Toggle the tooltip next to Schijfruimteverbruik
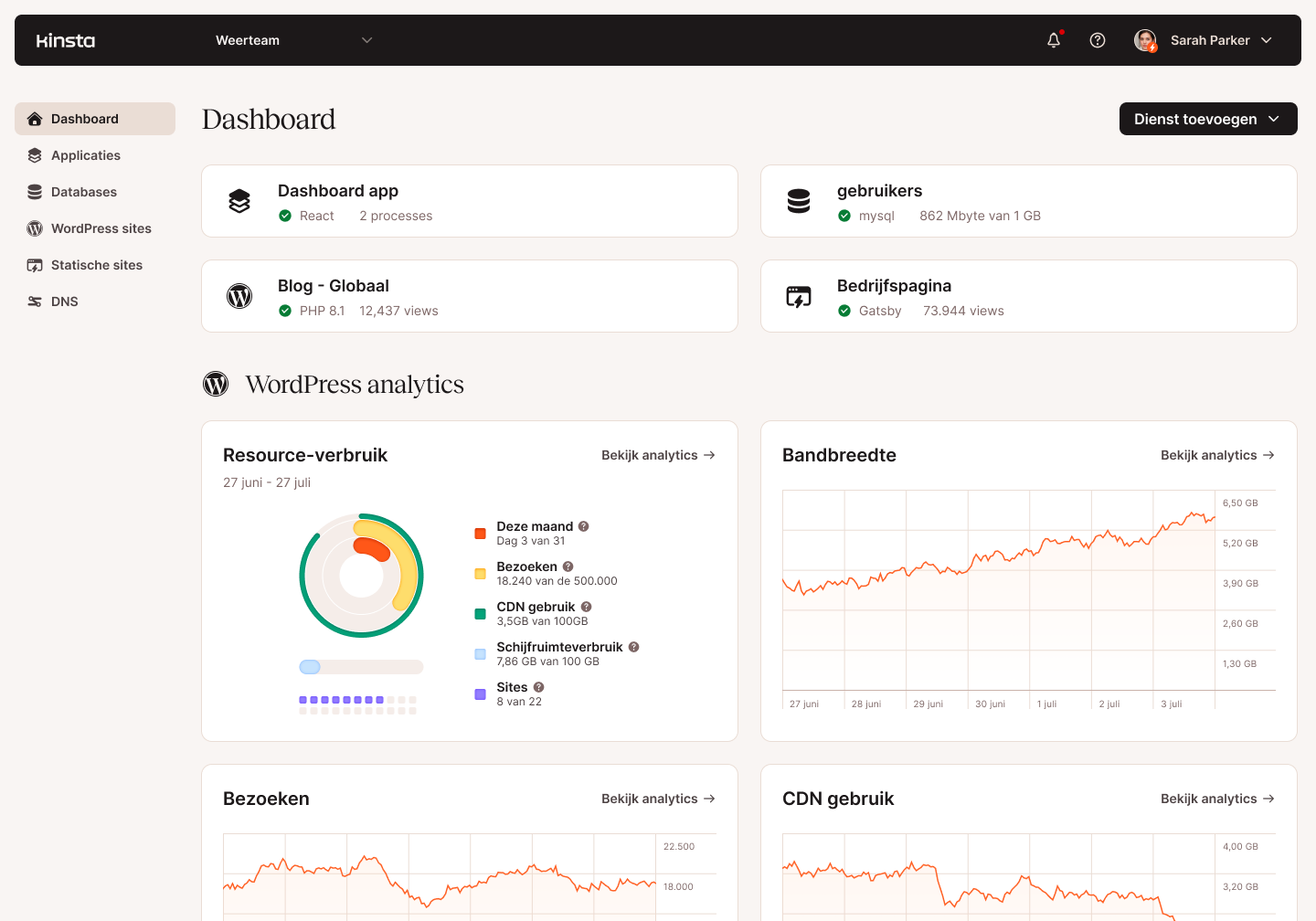The image size is (1316, 921). pyautogui.click(x=633, y=647)
